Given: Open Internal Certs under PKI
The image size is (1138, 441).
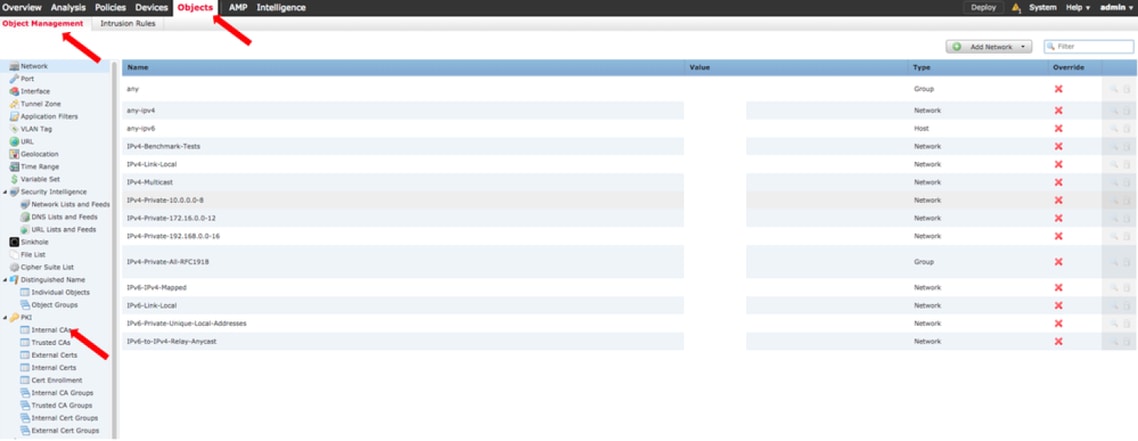Looking at the screenshot, I should pos(54,368).
